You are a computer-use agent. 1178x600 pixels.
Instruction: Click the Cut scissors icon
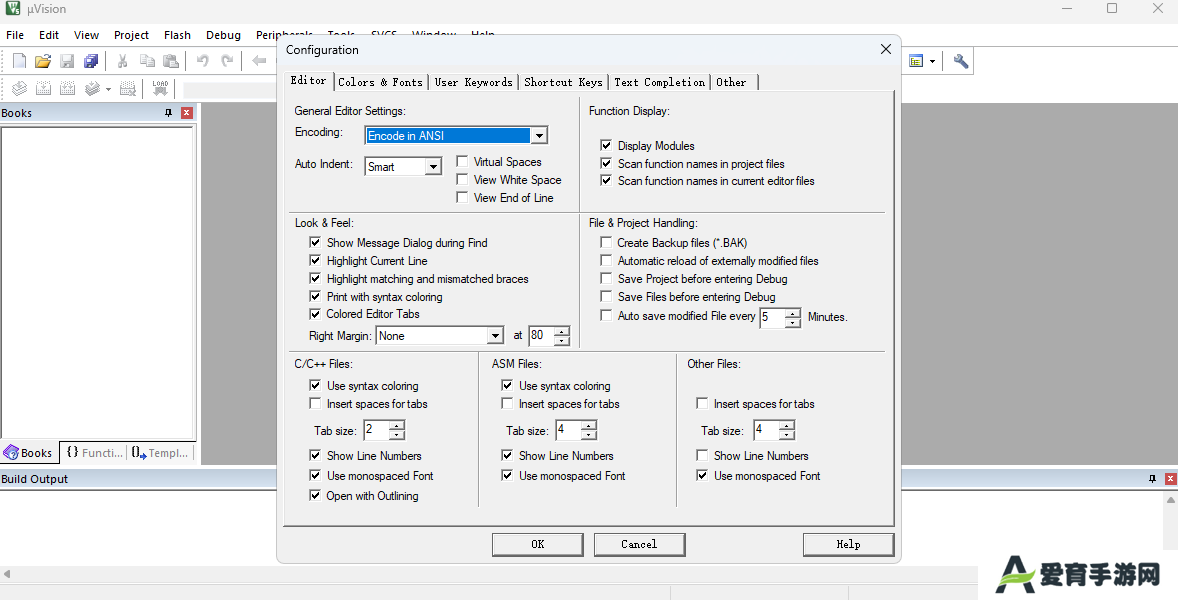click(x=122, y=61)
